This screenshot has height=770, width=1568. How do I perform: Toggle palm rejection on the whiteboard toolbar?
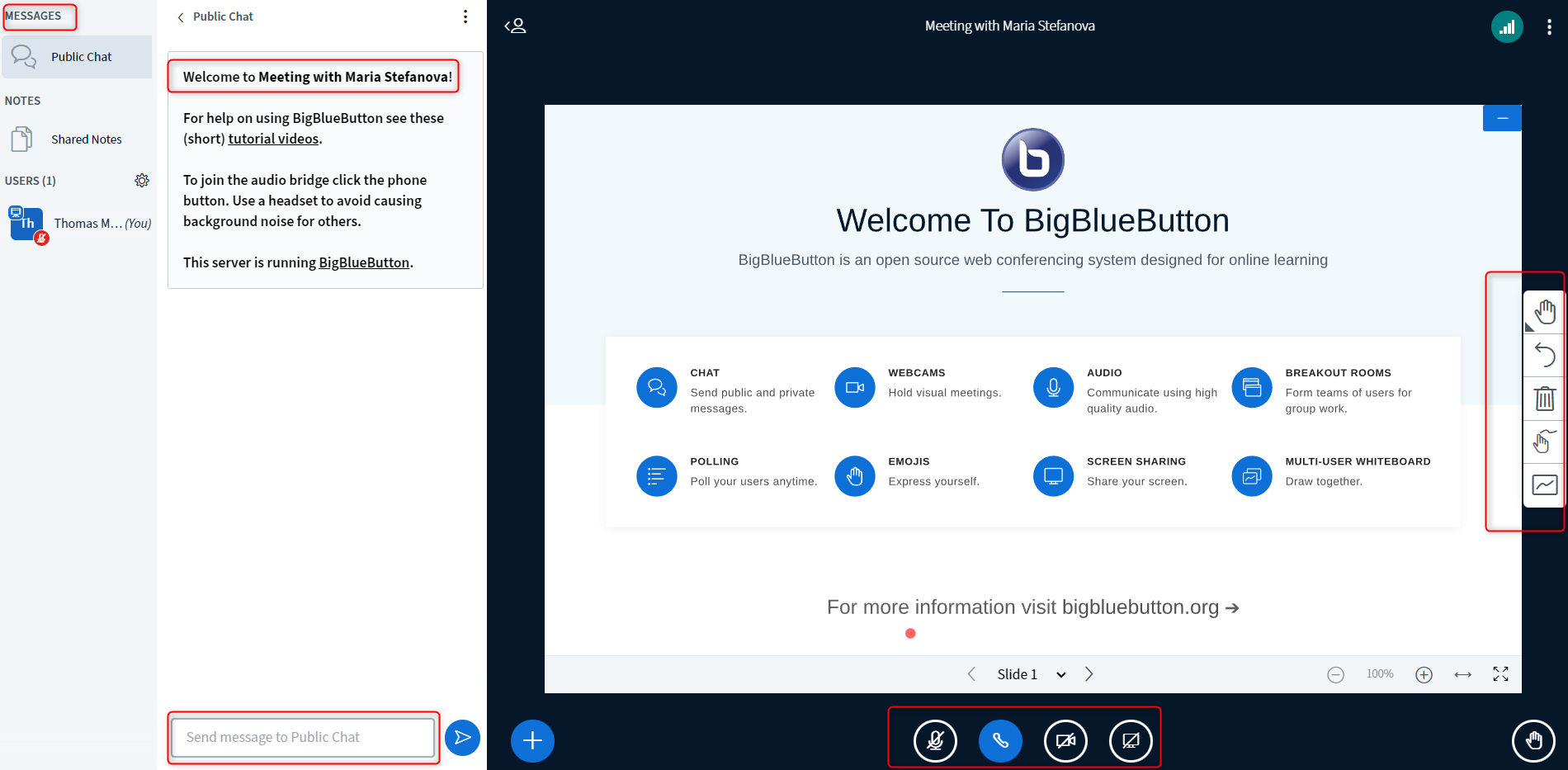tap(1544, 442)
